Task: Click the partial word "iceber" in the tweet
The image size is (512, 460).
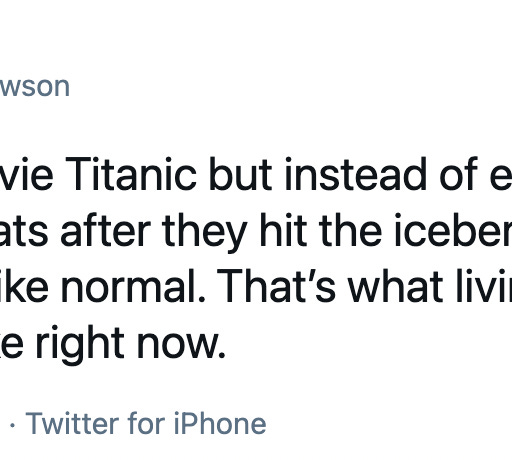Action: pos(454,230)
